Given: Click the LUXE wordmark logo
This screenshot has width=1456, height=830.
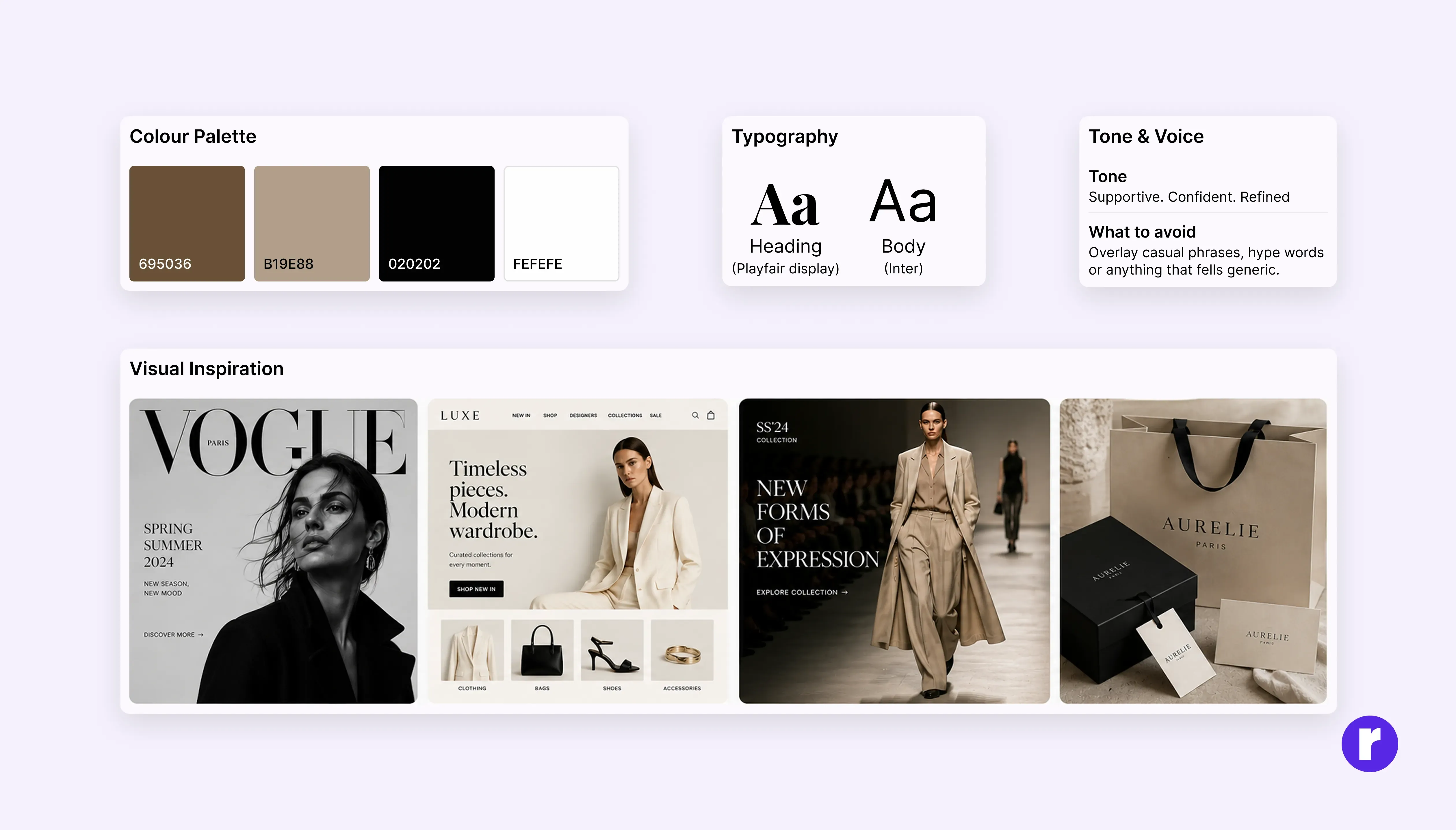Looking at the screenshot, I should pyautogui.click(x=460, y=416).
